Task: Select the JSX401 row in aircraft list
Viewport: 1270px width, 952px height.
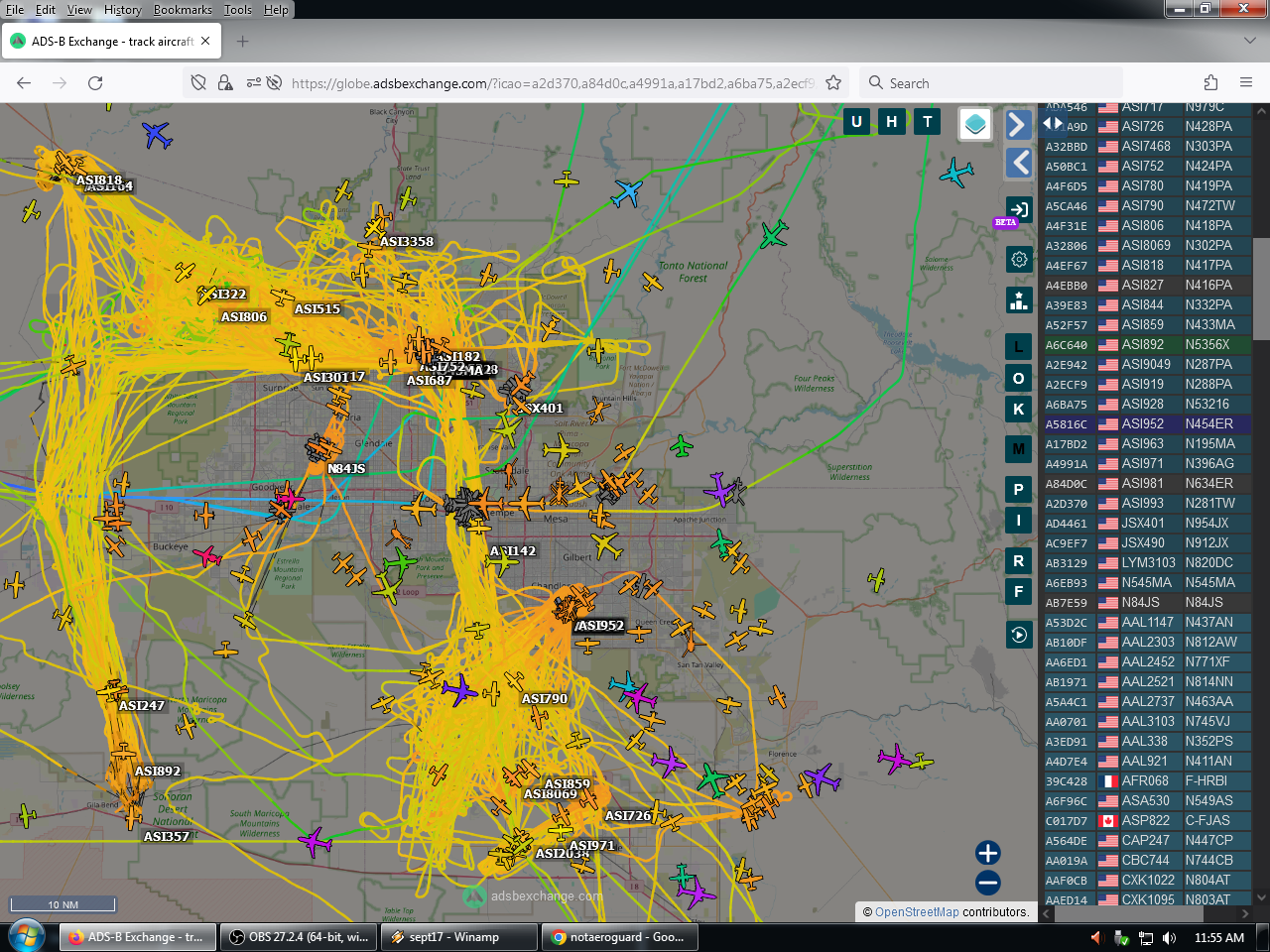Action: [1146, 524]
